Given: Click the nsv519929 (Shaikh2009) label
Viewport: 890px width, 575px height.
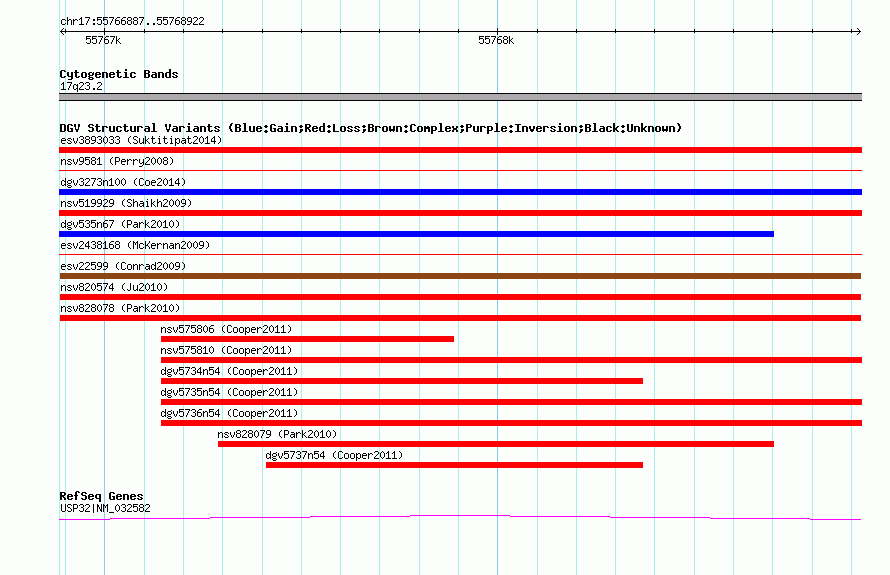Looking at the screenshot, I should point(126,203).
